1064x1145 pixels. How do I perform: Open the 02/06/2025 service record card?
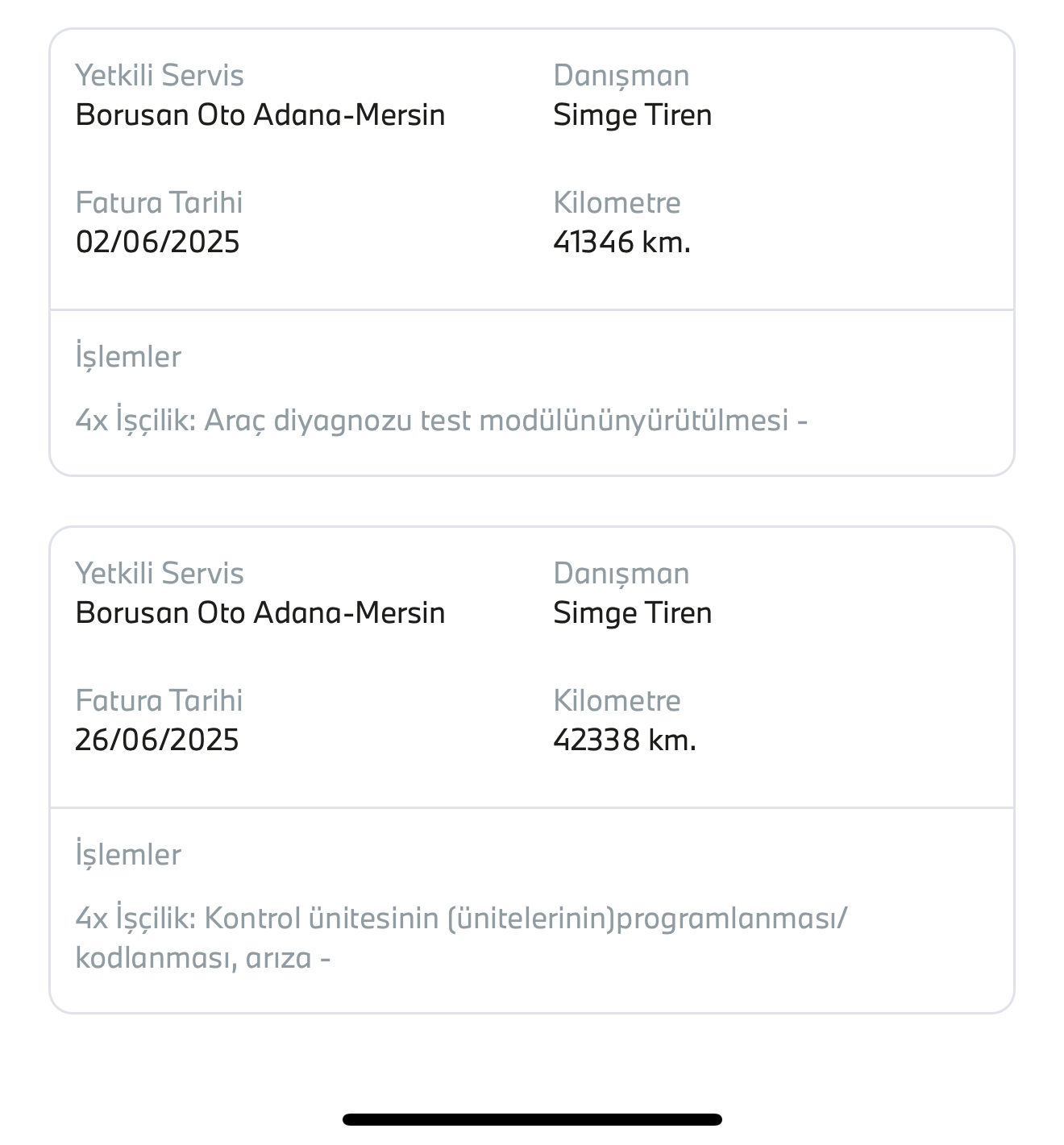(532, 252)
